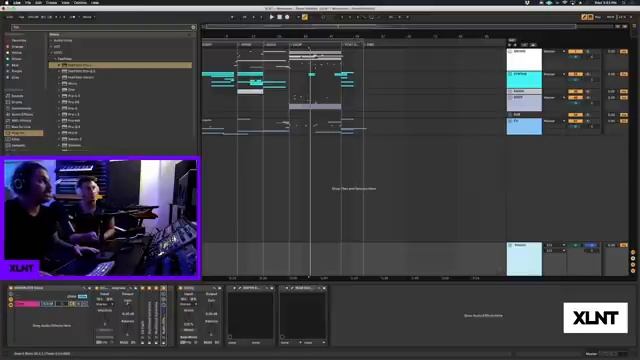Collapse the VST3 folder in the browser
Screen dimensions: 640x360
(51, 53)
